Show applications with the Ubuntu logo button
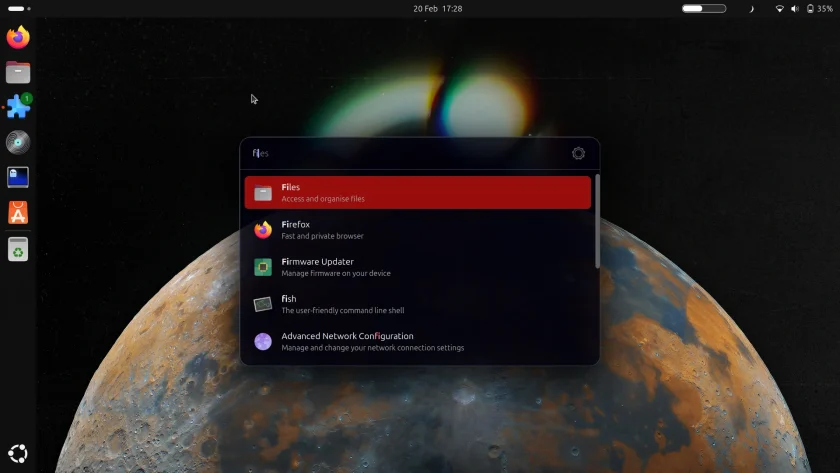 pos(18,454)
